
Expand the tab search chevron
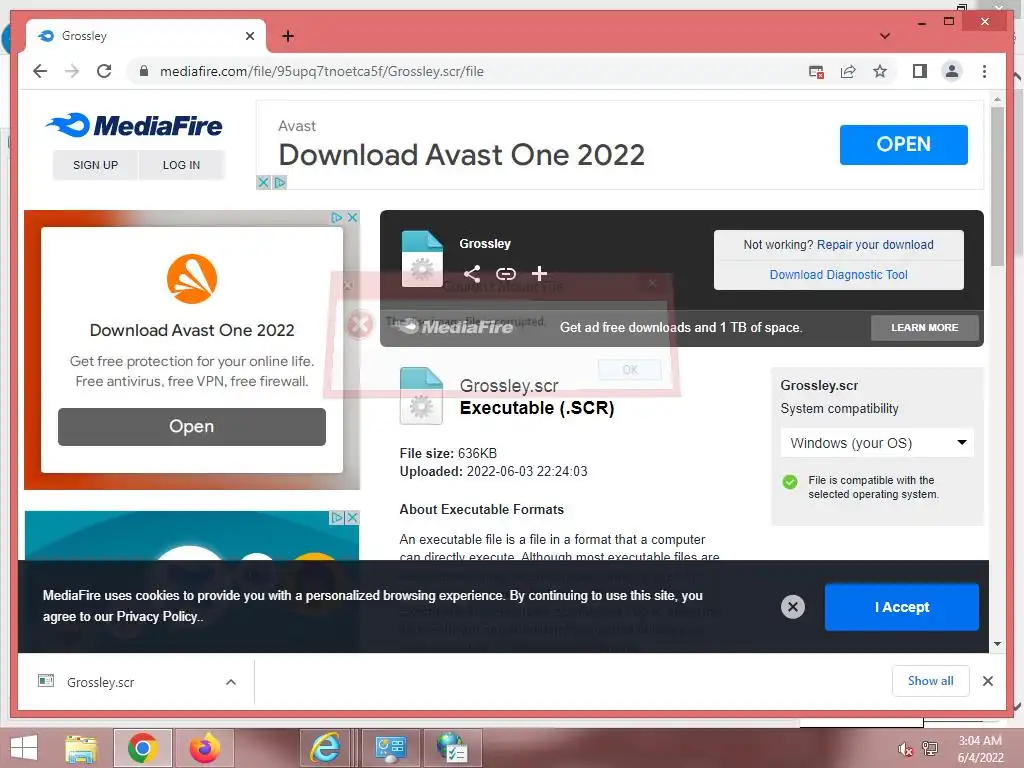(x=885, y=36)
